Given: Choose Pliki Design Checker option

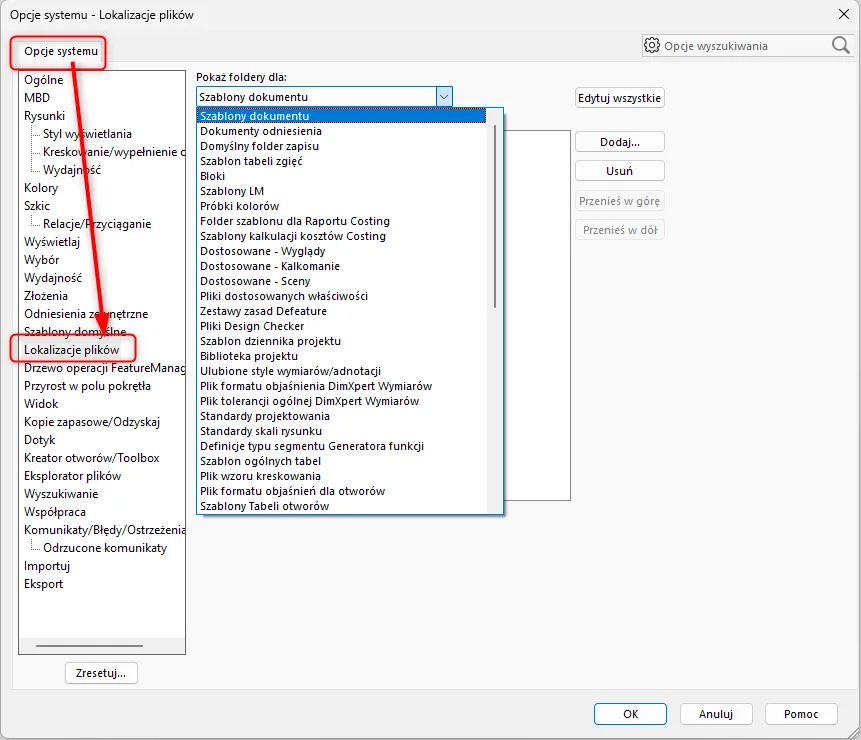Looking at the screenshot, I should [342, 326].
